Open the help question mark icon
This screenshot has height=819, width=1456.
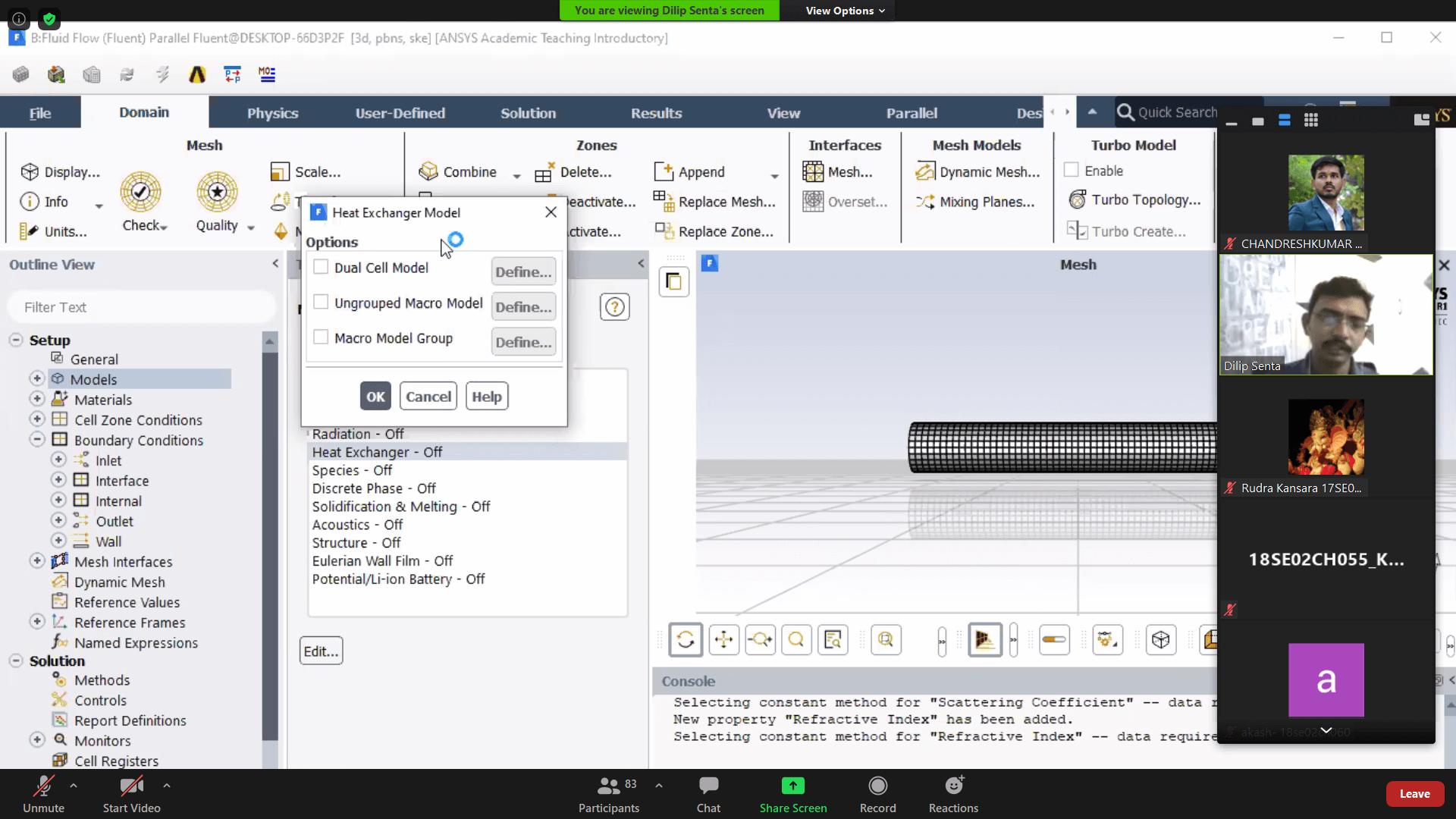(x=614, y=307)
